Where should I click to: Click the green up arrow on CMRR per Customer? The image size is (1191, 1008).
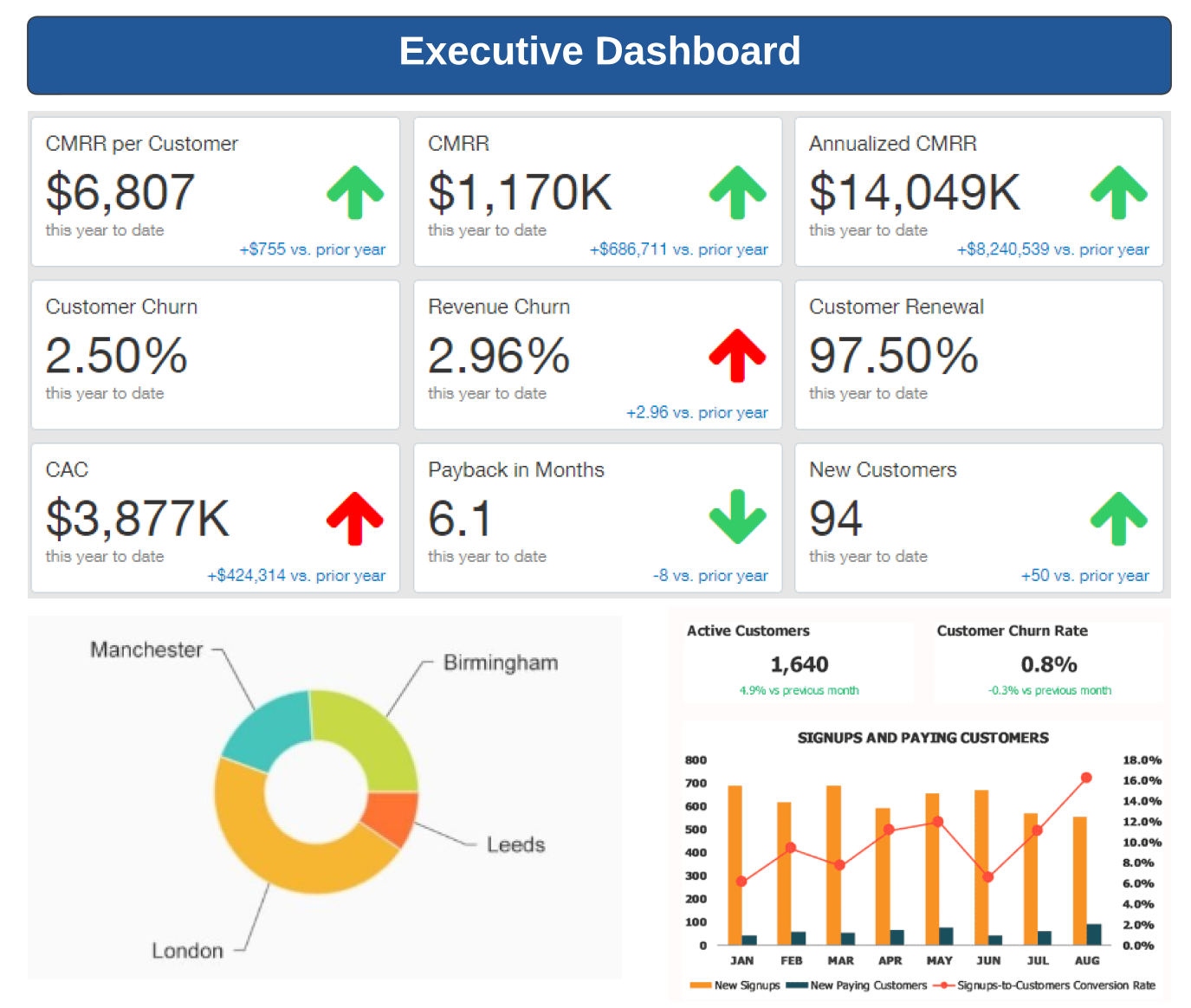click(x=354, y=191)
